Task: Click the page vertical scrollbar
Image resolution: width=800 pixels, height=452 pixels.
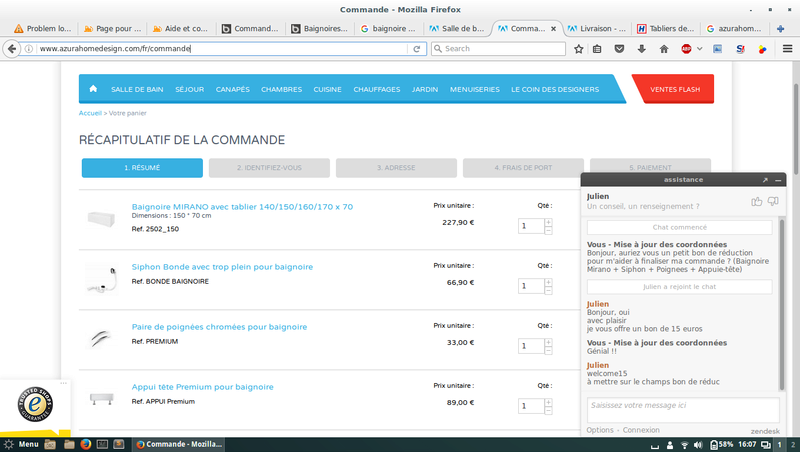Action: coord(796,129)
